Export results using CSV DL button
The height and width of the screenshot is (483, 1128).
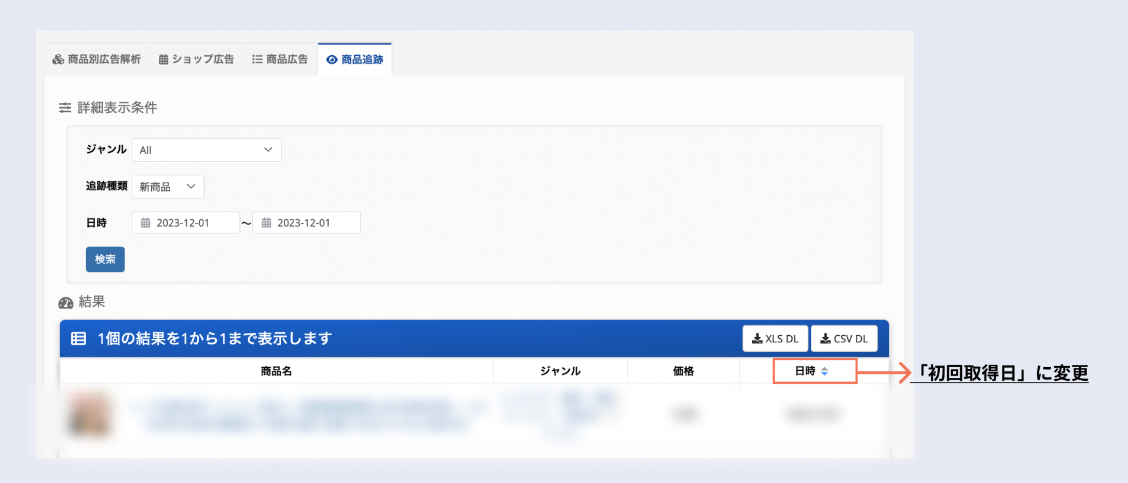click(x=843, y=339)
